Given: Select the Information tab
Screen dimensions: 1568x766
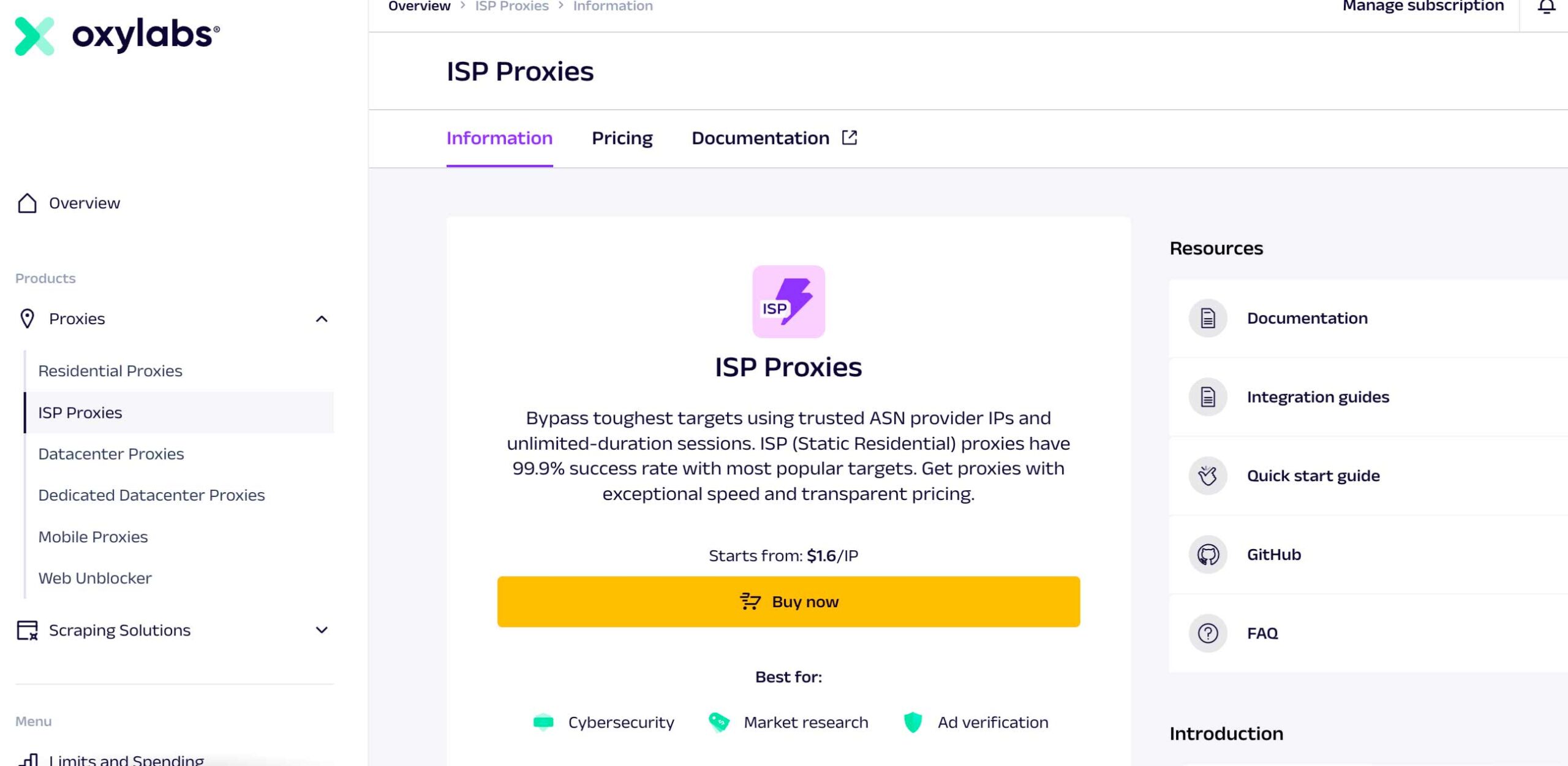Looking at the screenshot, I should pyautogui.click(x=499, y=138).
